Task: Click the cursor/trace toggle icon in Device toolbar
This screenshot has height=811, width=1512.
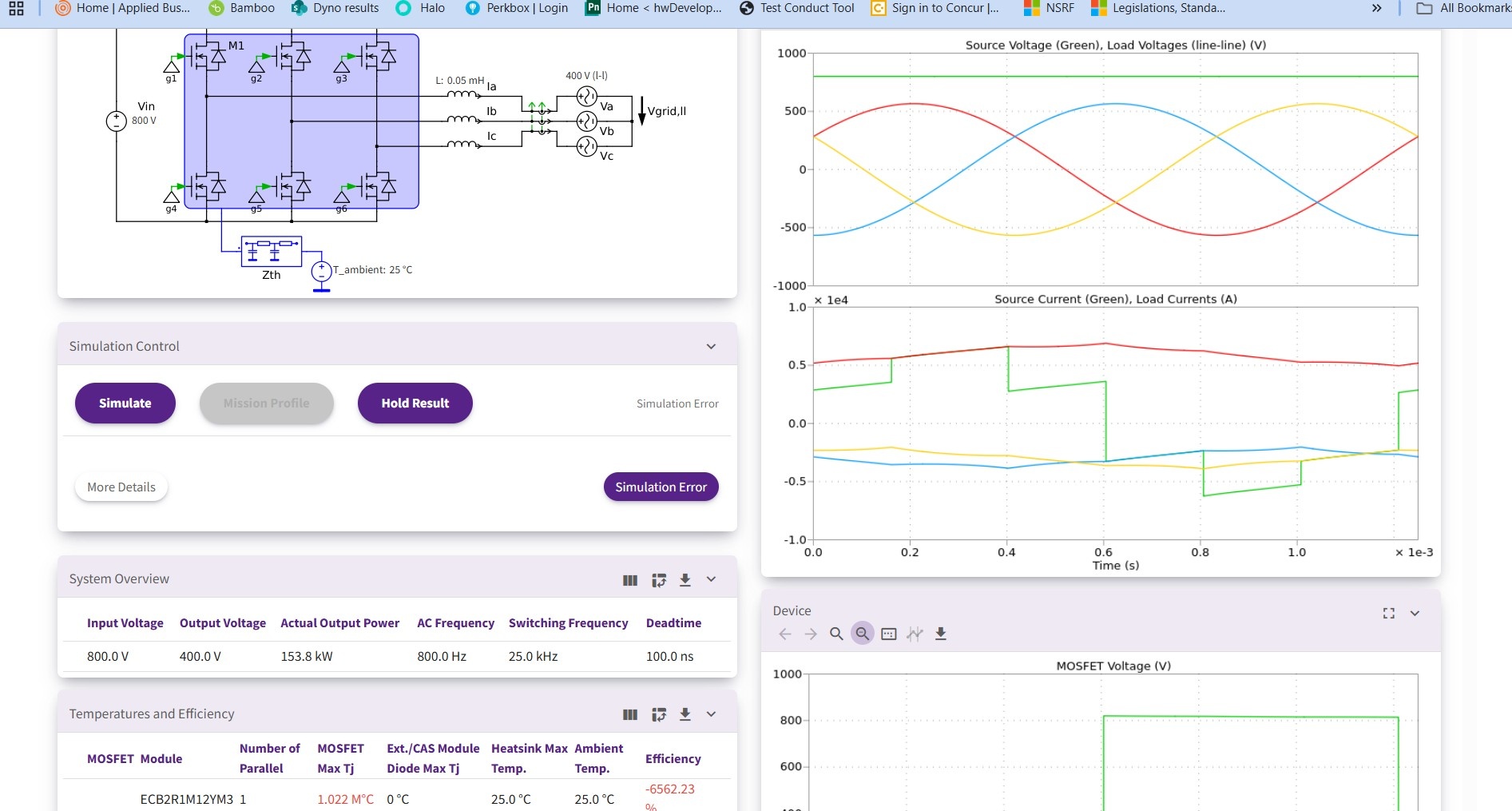Action: point(915,634)
